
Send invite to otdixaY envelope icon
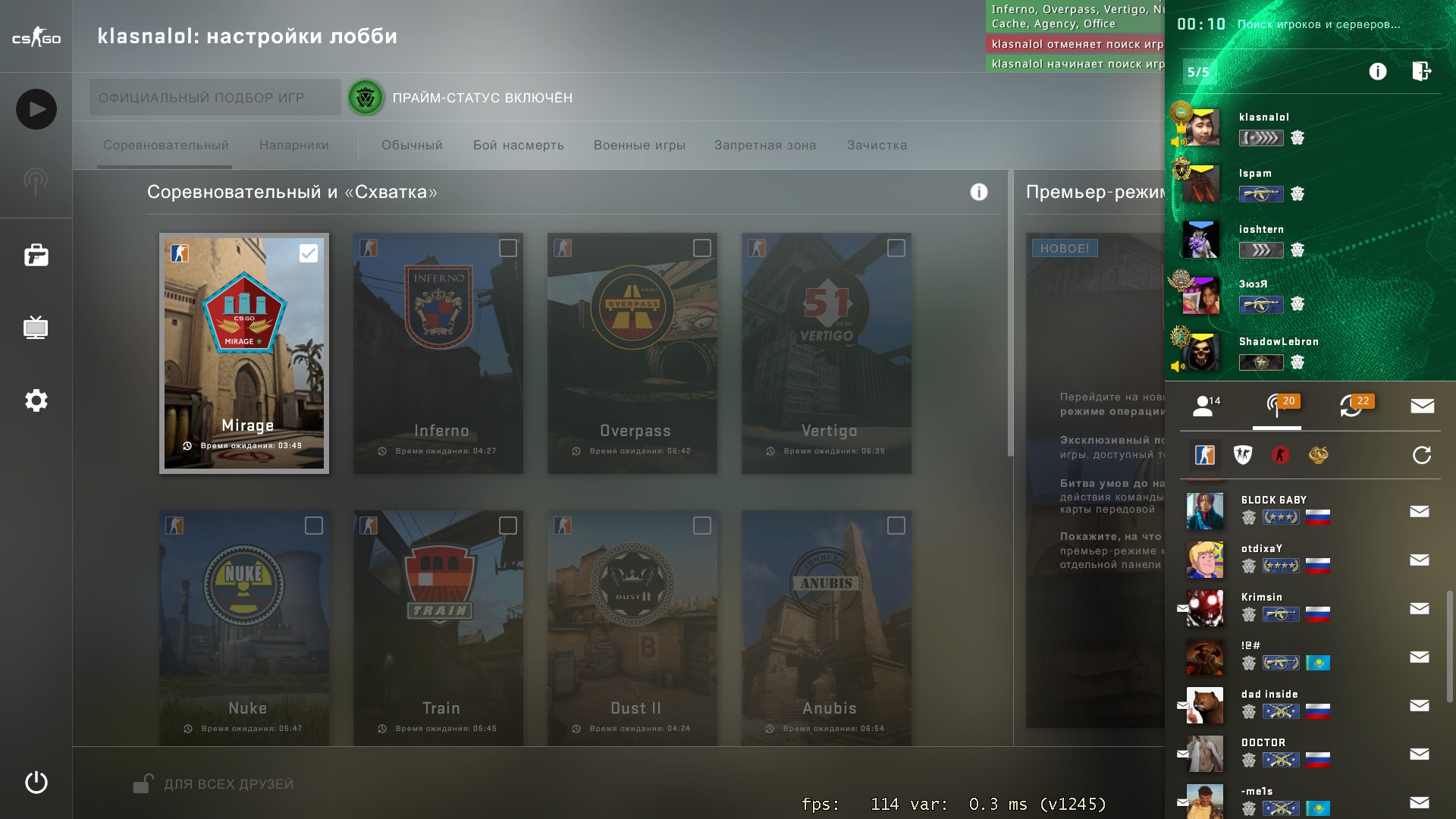(1420, 560)
